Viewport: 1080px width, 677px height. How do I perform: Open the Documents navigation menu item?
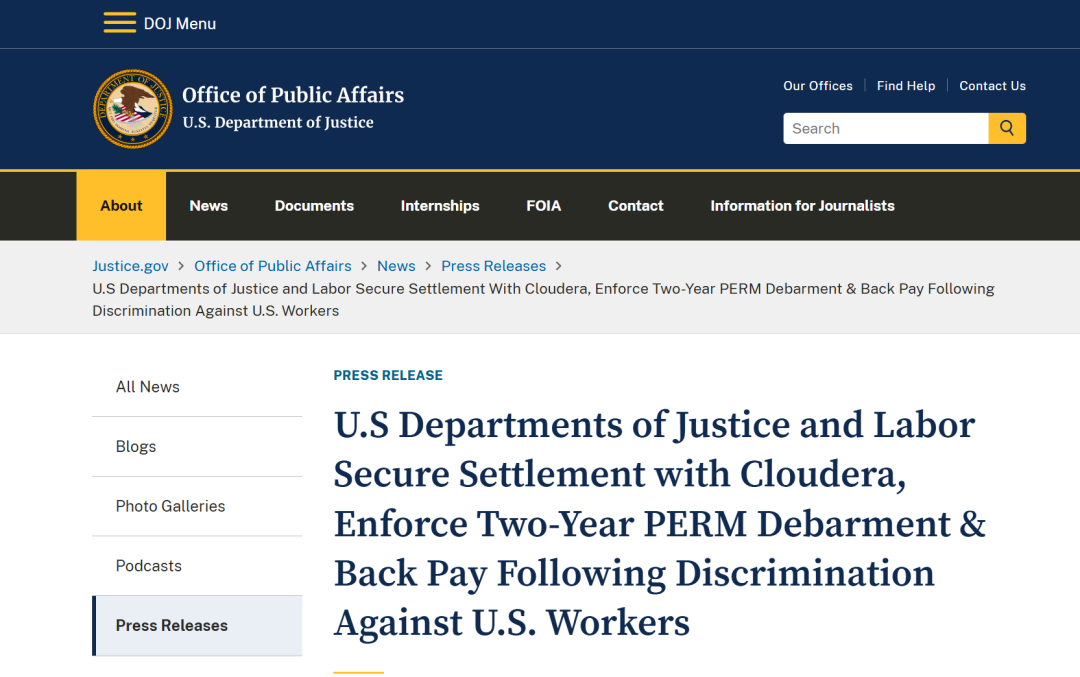[314, 206]
